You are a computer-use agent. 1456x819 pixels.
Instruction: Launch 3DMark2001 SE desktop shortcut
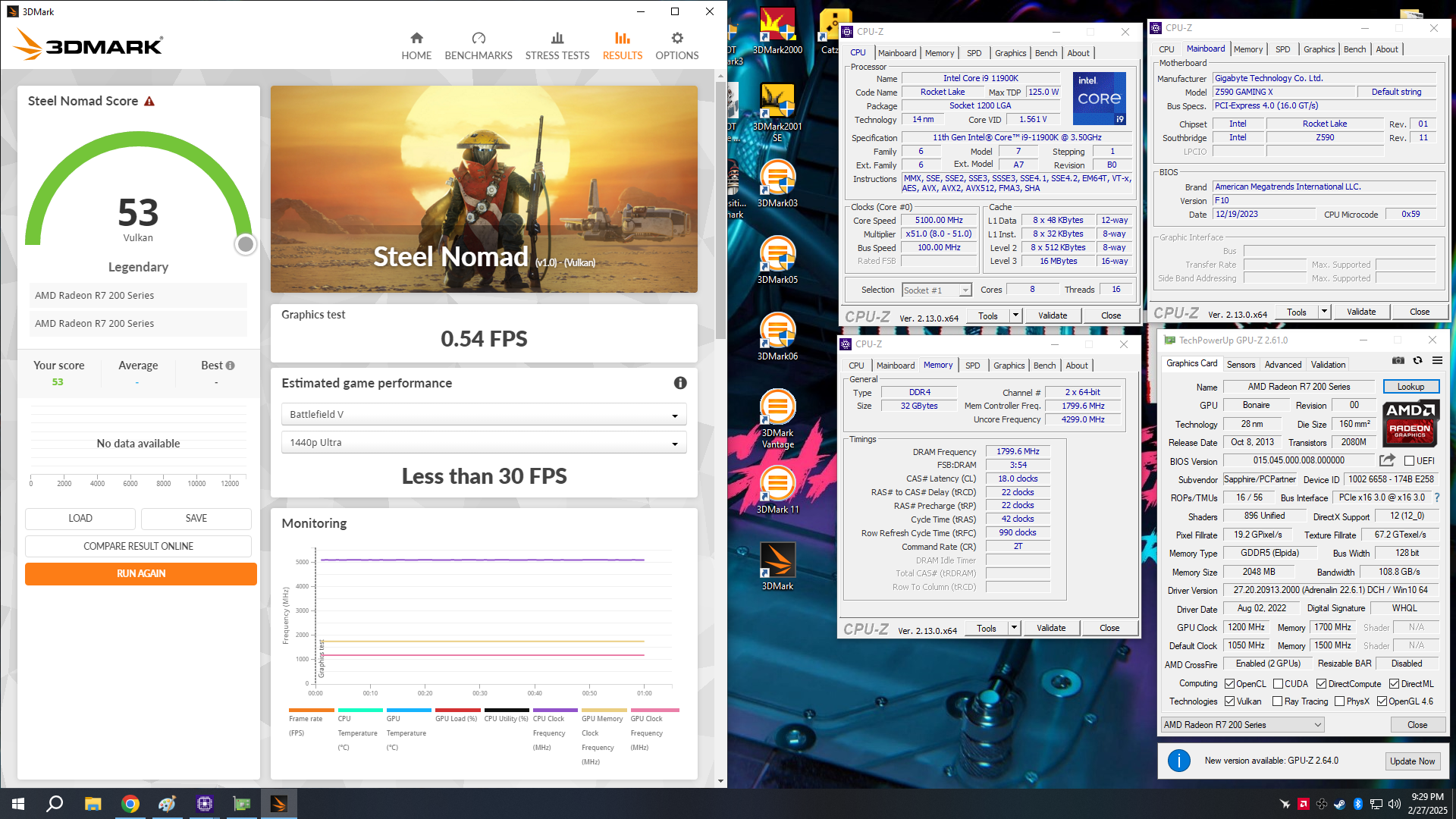tap(777, 112)
